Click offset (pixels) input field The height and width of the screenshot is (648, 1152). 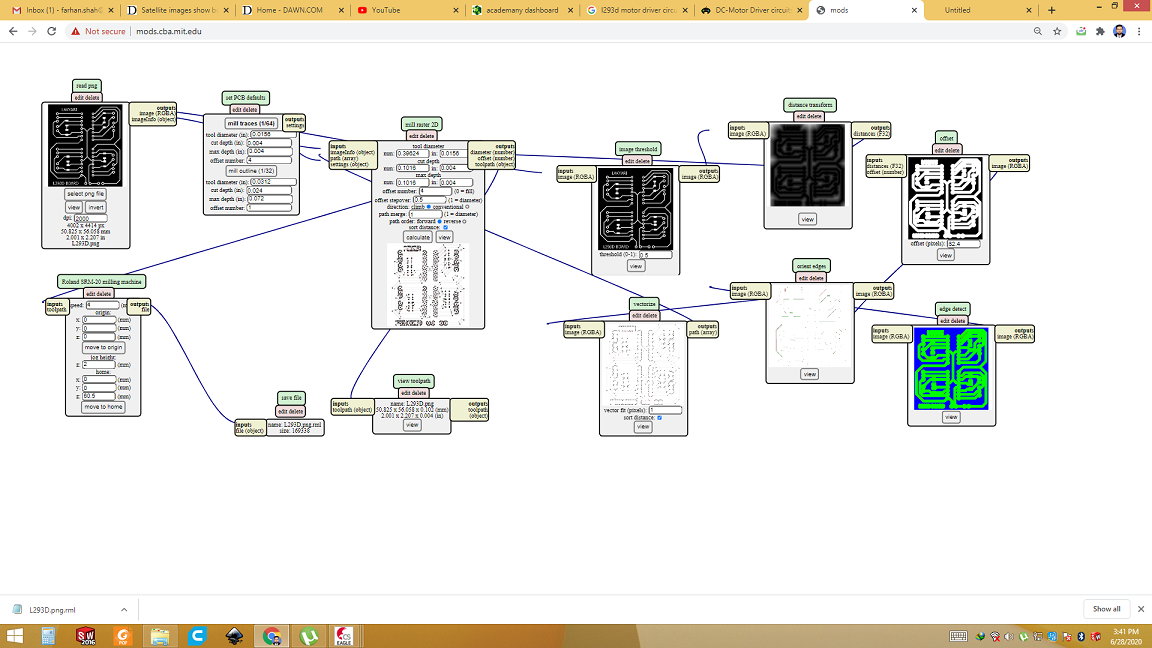[x=963, y=243]
